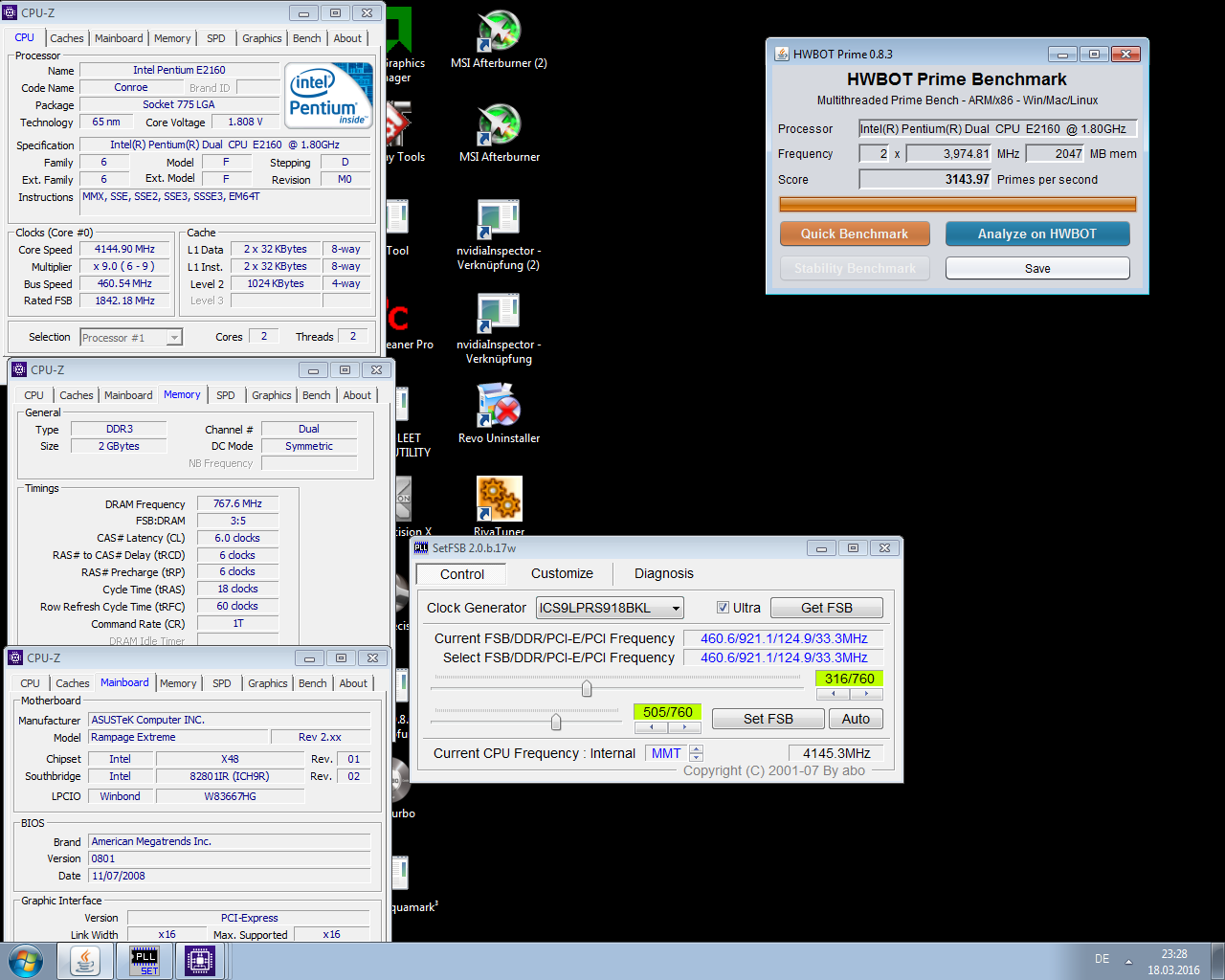1225x980 pixels.
Task: Click the top CPU-Z window title icon
Action: [x=11, y=13]
